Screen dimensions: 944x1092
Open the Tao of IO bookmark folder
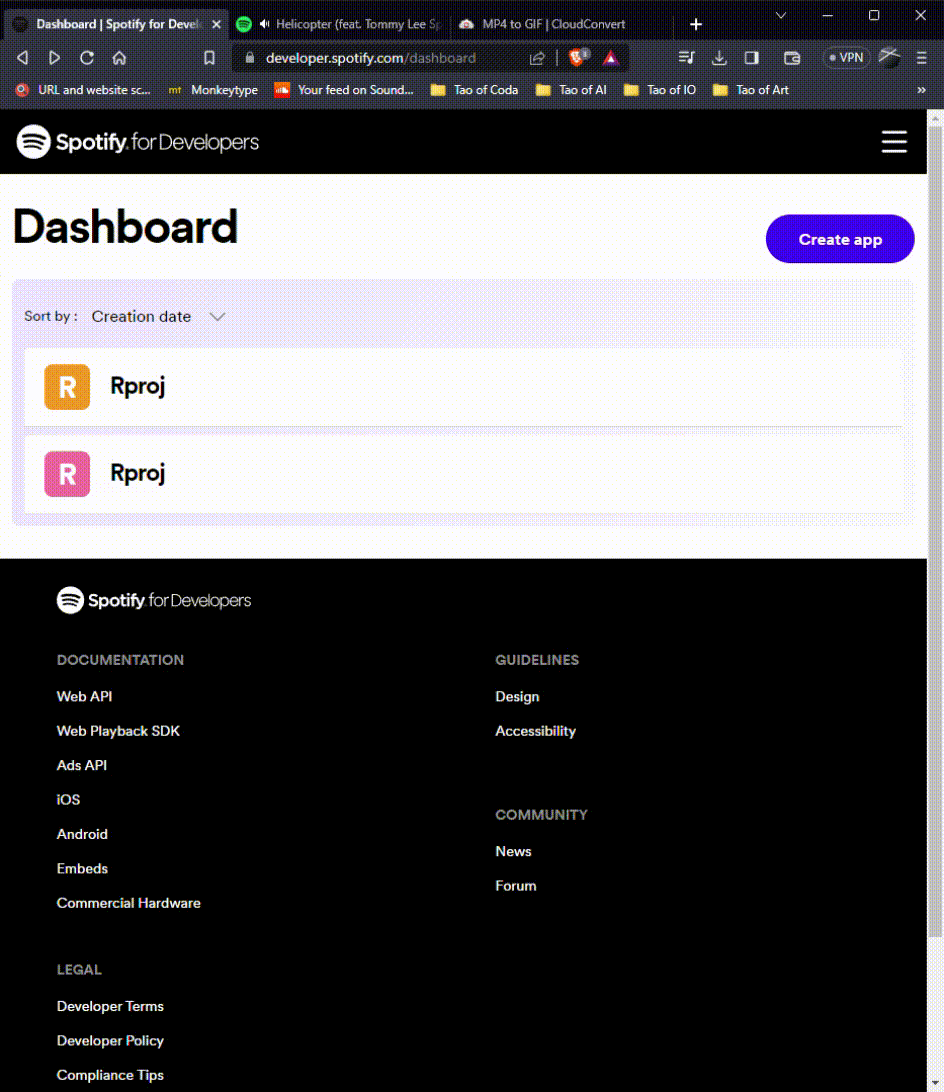point(660,90)
